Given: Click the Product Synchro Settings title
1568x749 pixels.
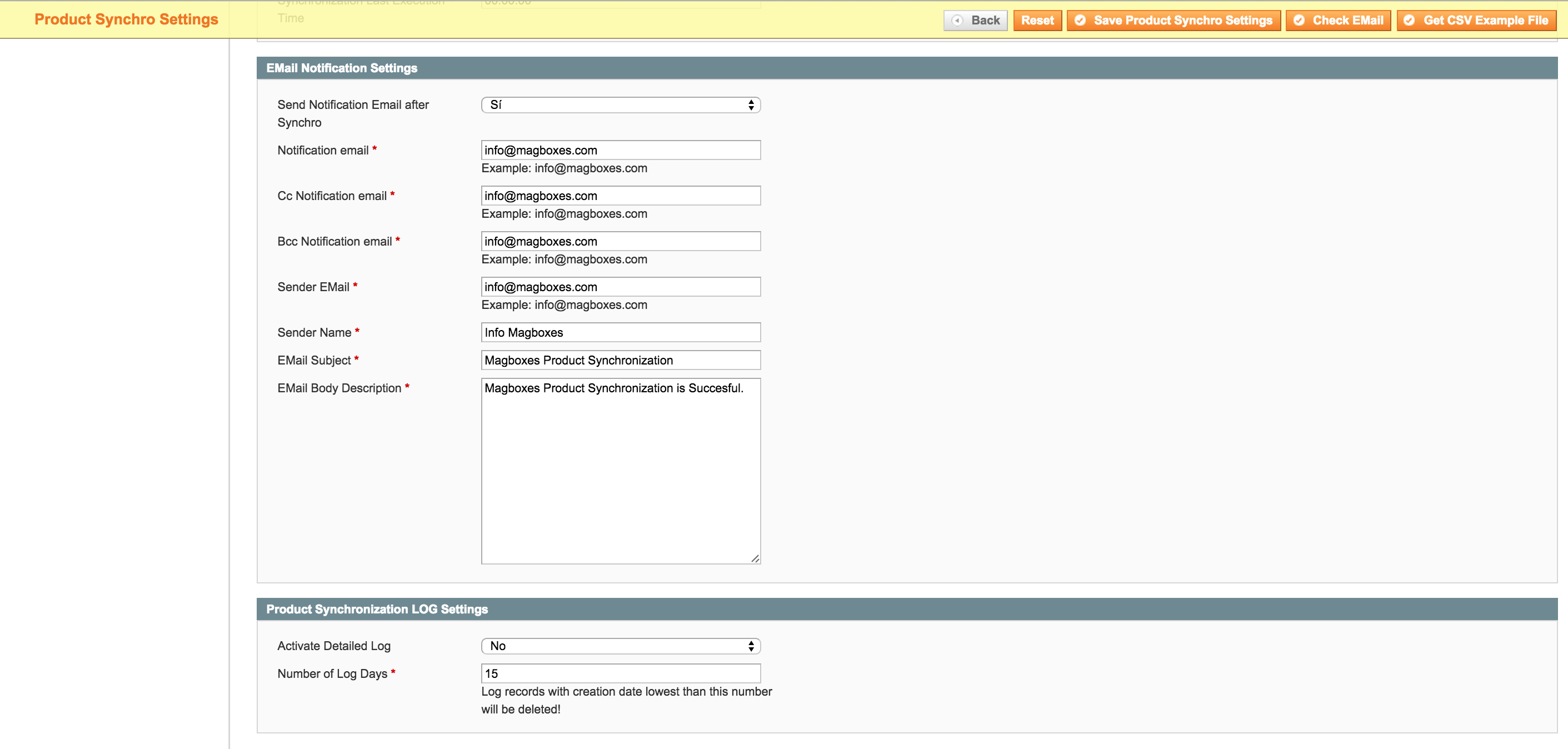Looking at the screenshot, I should pos(126,19).
